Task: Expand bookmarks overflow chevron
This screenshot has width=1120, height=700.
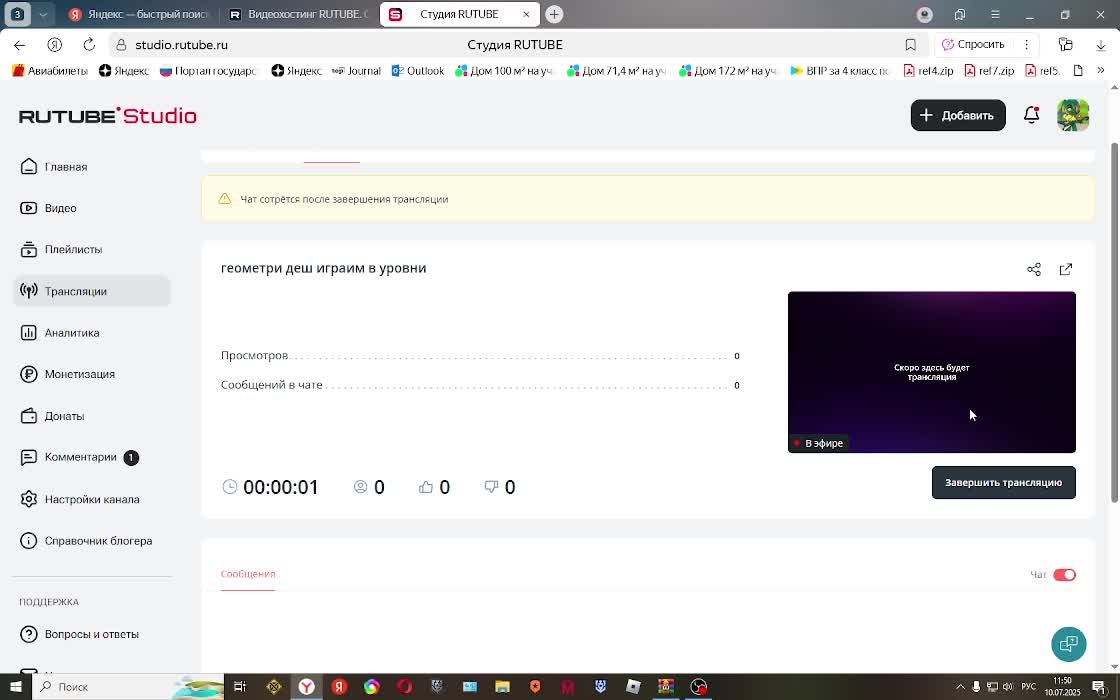Action: [x=1101, y=70]
